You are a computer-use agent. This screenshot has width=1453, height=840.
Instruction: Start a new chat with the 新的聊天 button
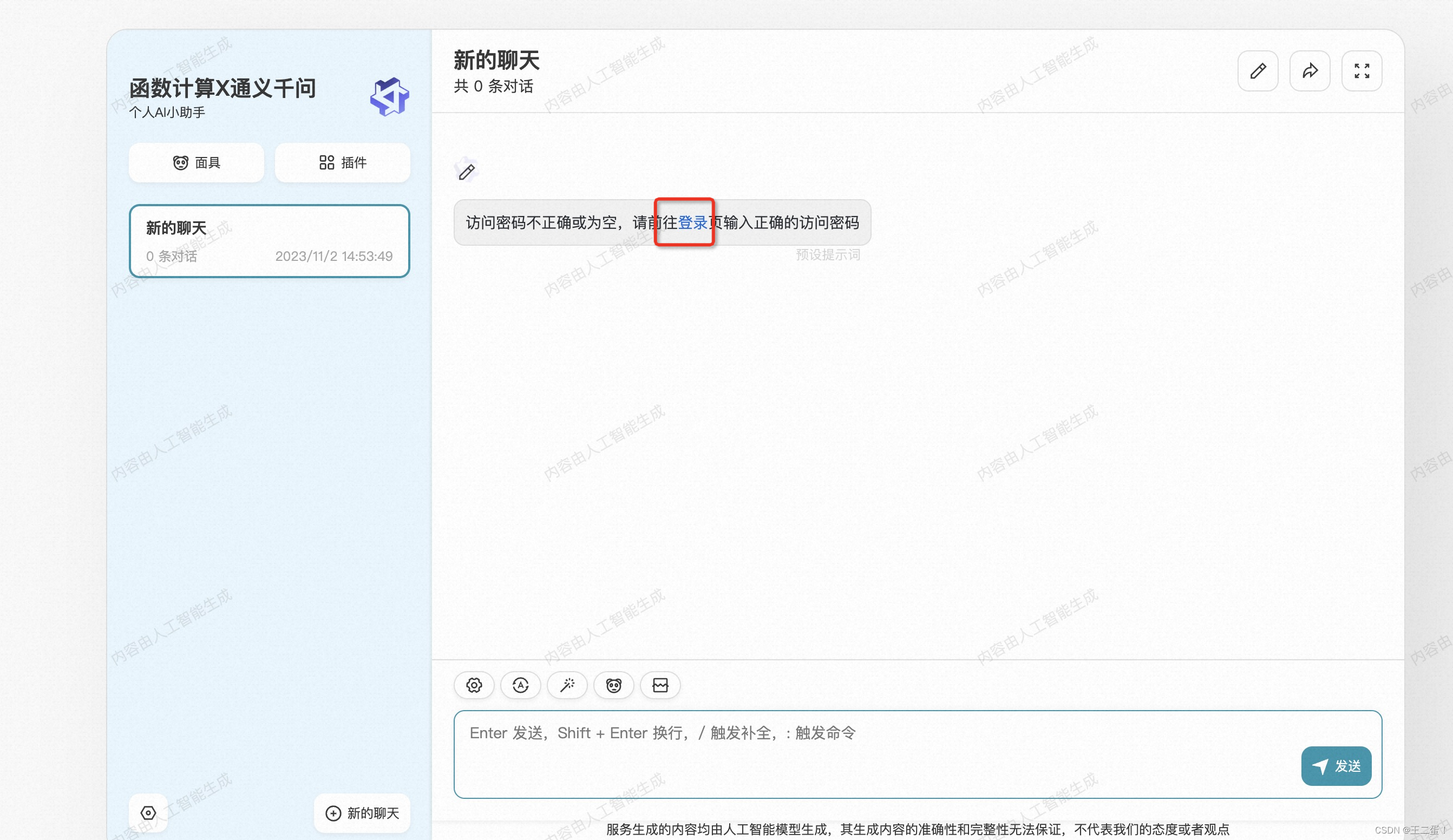click(x=362, y=813)
